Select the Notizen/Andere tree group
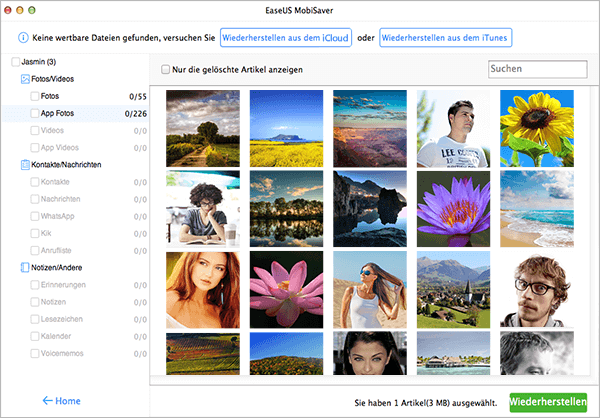The height and width of the screenshot is (418, 600). tap(57, 268)
